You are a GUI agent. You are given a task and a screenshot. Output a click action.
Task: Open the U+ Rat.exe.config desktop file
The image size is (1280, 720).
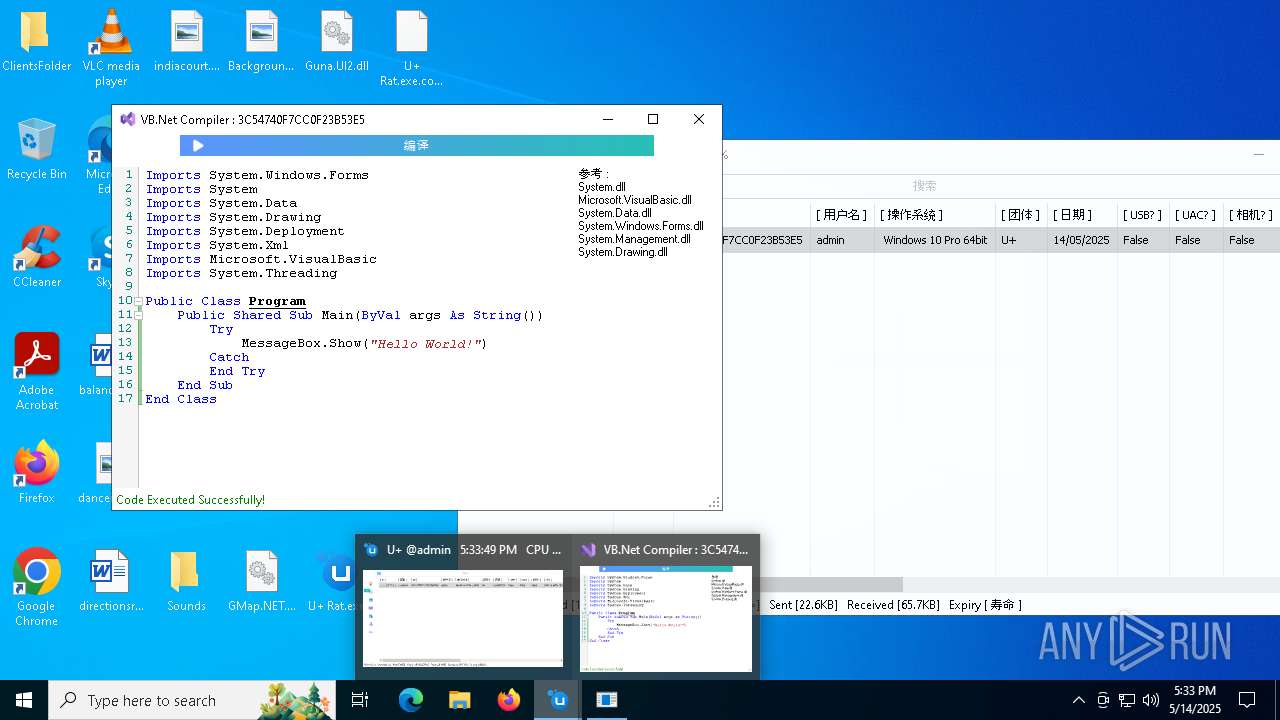click(411, 48)
